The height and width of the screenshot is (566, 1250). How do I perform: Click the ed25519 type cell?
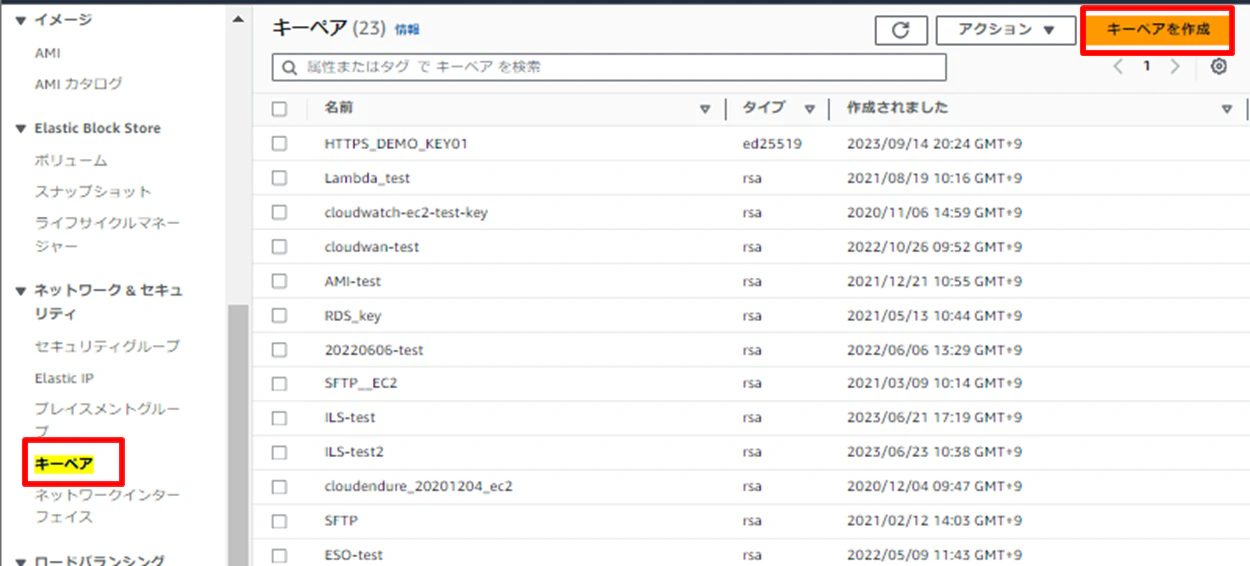[x=772, y=144]
